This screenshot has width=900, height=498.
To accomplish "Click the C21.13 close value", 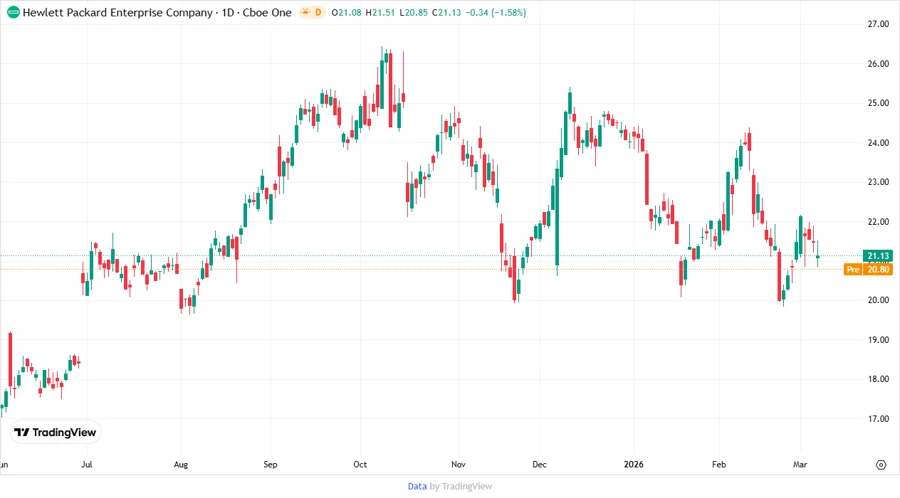I will (447, 12).
